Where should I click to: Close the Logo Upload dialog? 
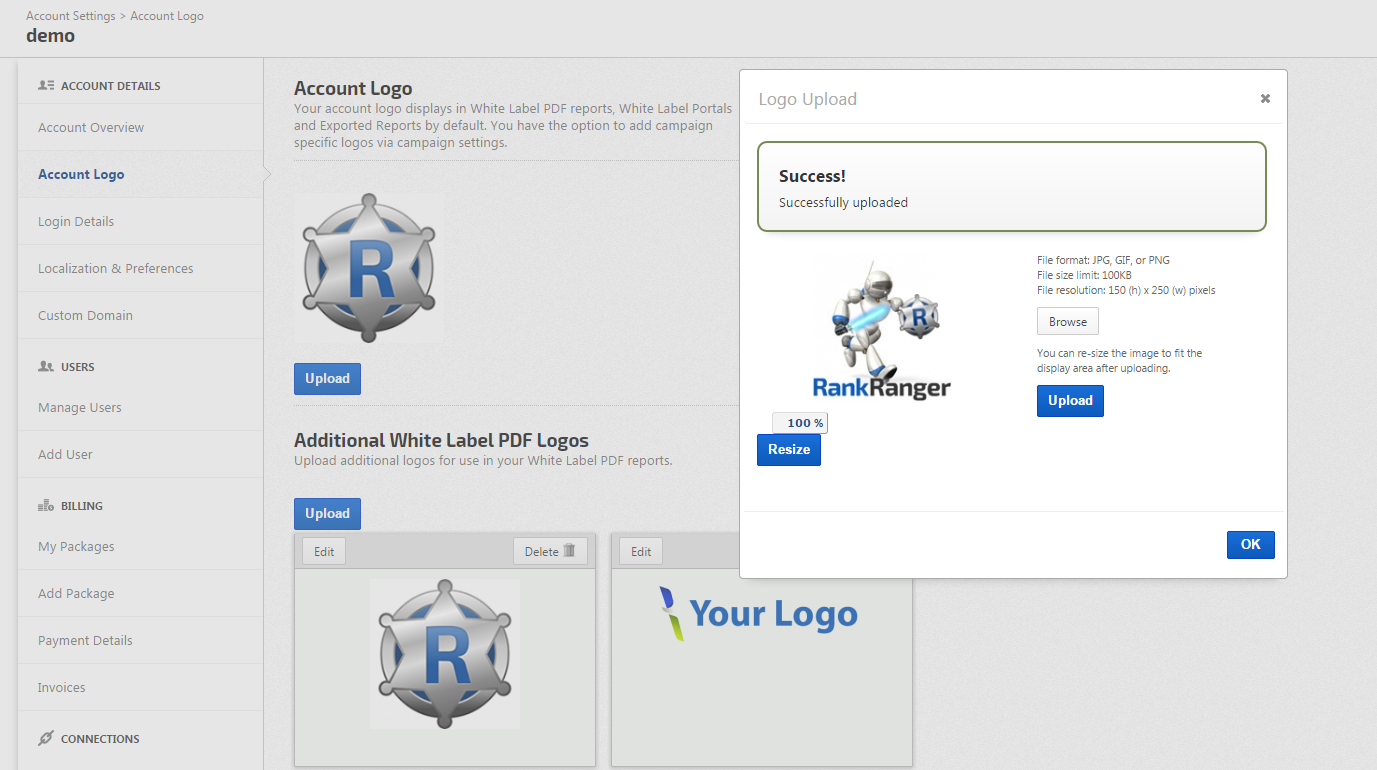1265,98
